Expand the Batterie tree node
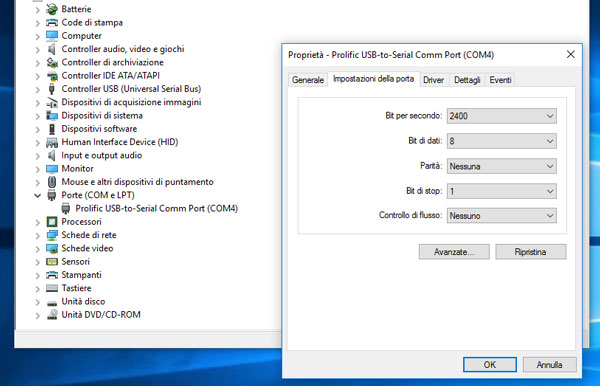Viewport: 600px width, 386px height. click(x=38, y=10)
